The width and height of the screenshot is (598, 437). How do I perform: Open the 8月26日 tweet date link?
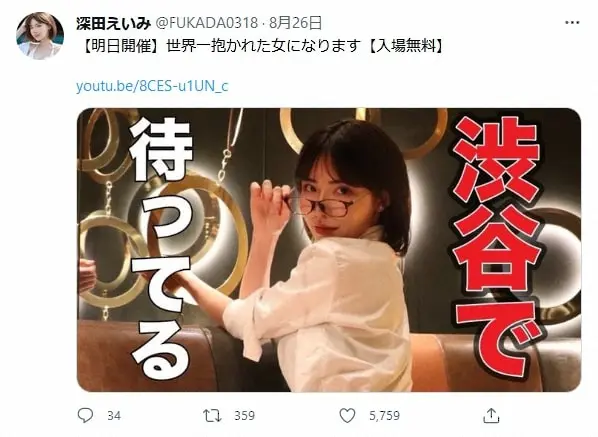coord(296,23)
